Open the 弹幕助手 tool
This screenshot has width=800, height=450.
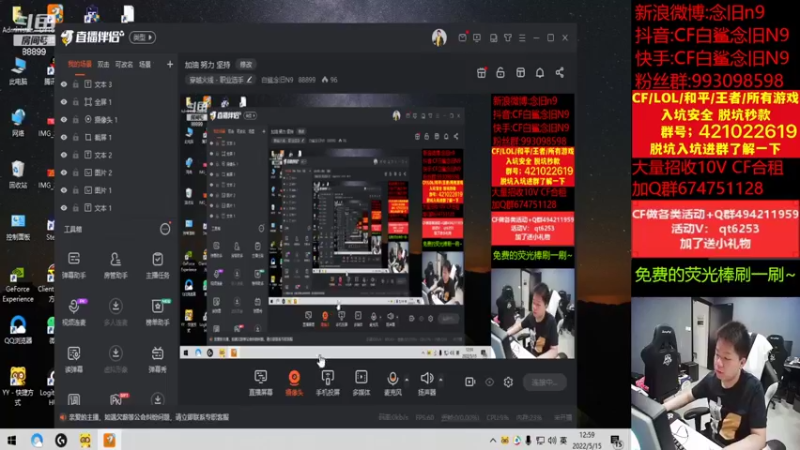74,265
